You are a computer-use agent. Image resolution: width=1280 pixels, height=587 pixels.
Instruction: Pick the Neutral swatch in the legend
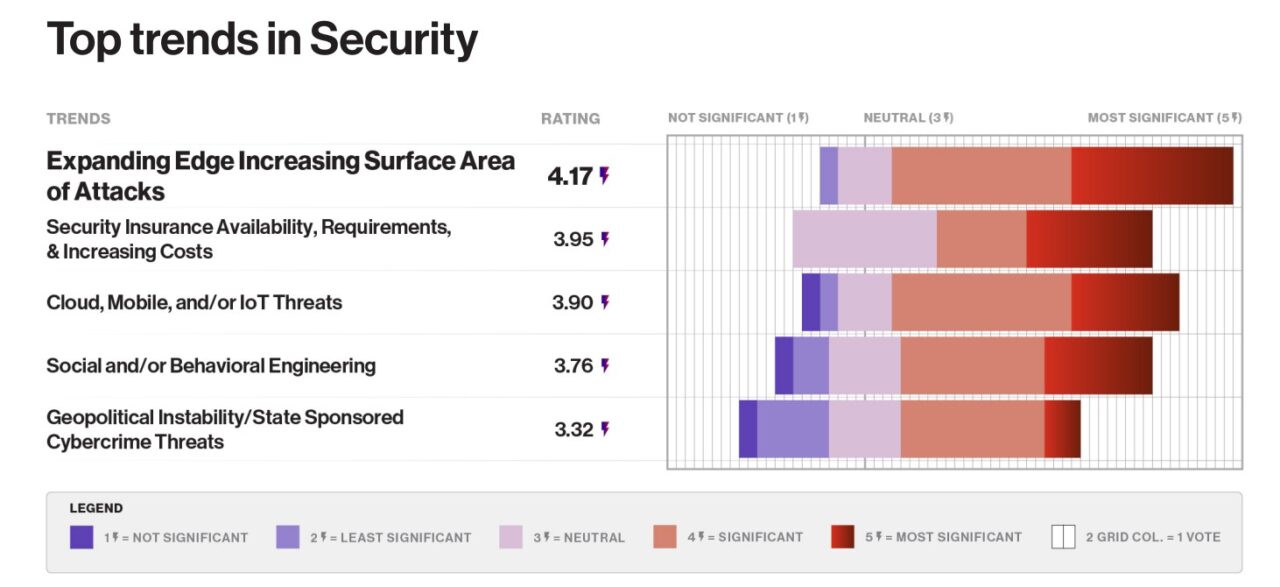point(511,537)
